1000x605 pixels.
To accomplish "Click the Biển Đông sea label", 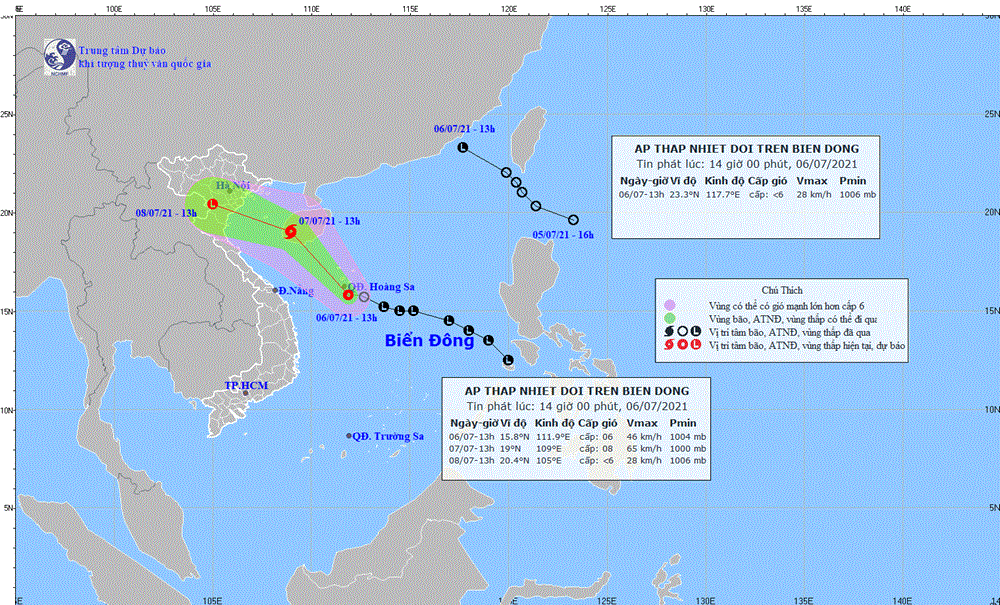I will [430, 341].
